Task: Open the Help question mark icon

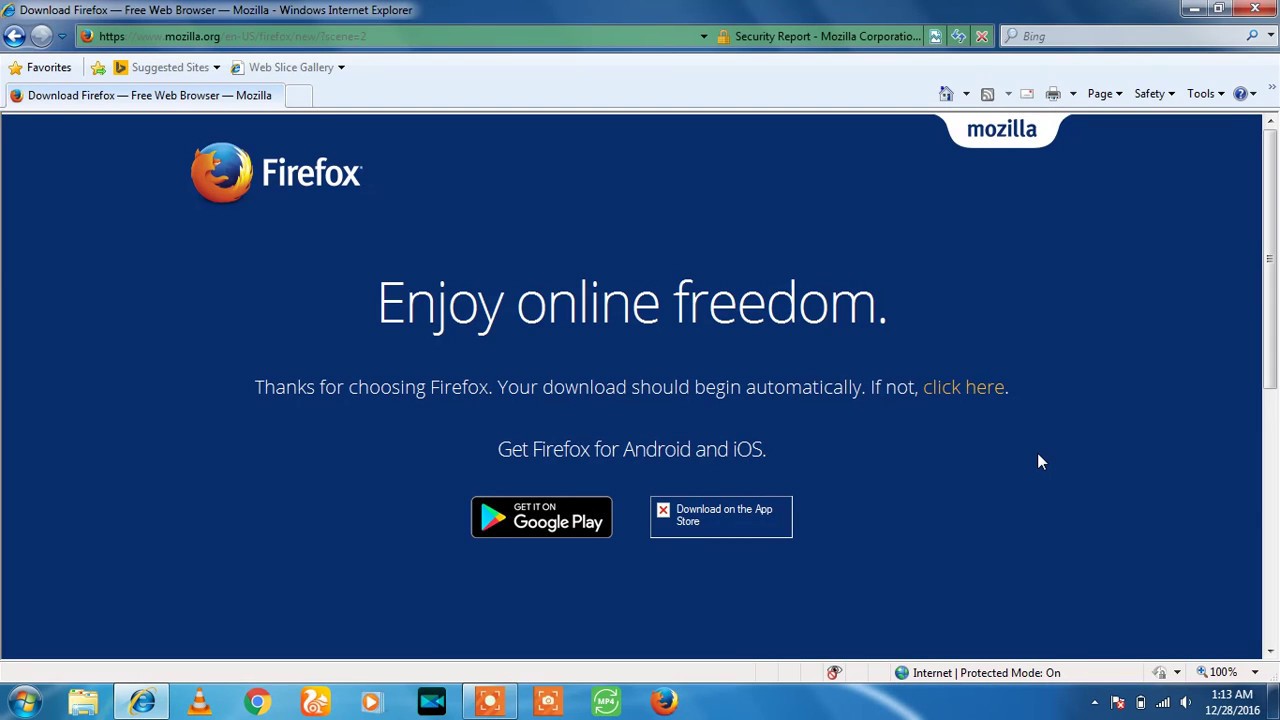Action: click(1240, 94)
